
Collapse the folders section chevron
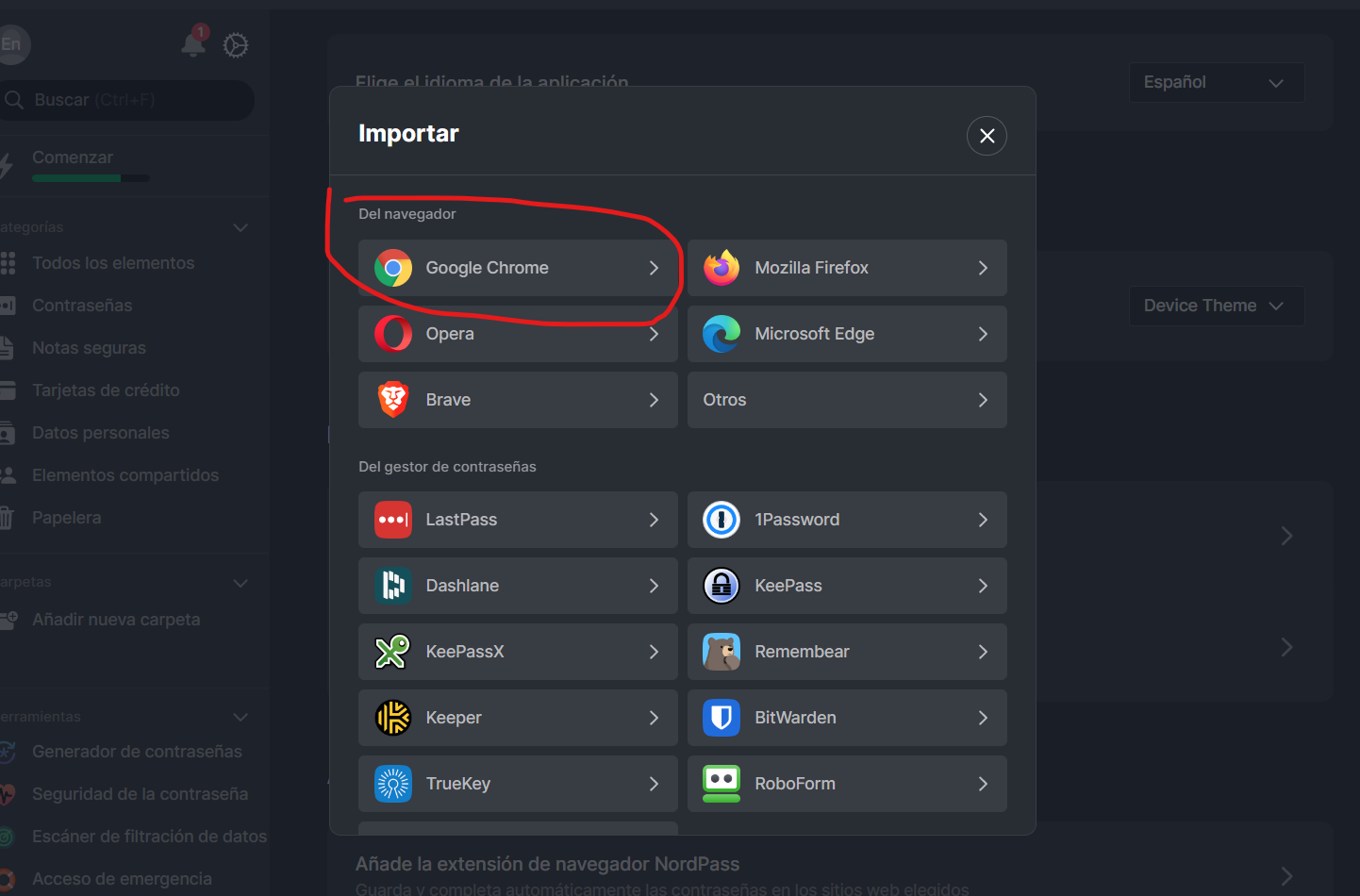[x=240, y=583]
